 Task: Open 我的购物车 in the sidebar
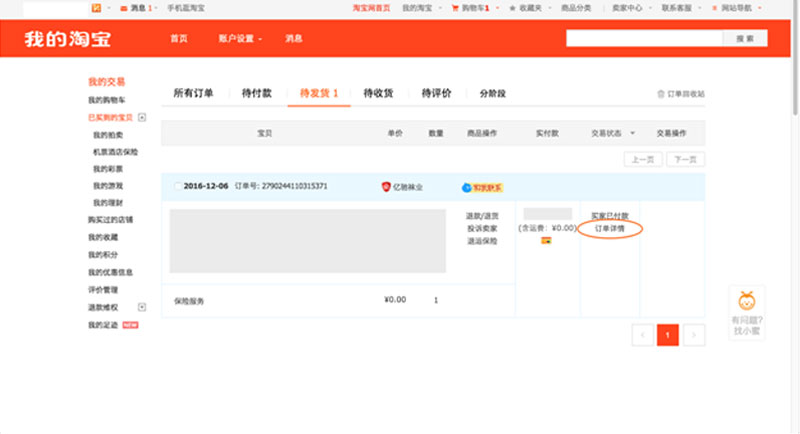(x=107, y=100)
